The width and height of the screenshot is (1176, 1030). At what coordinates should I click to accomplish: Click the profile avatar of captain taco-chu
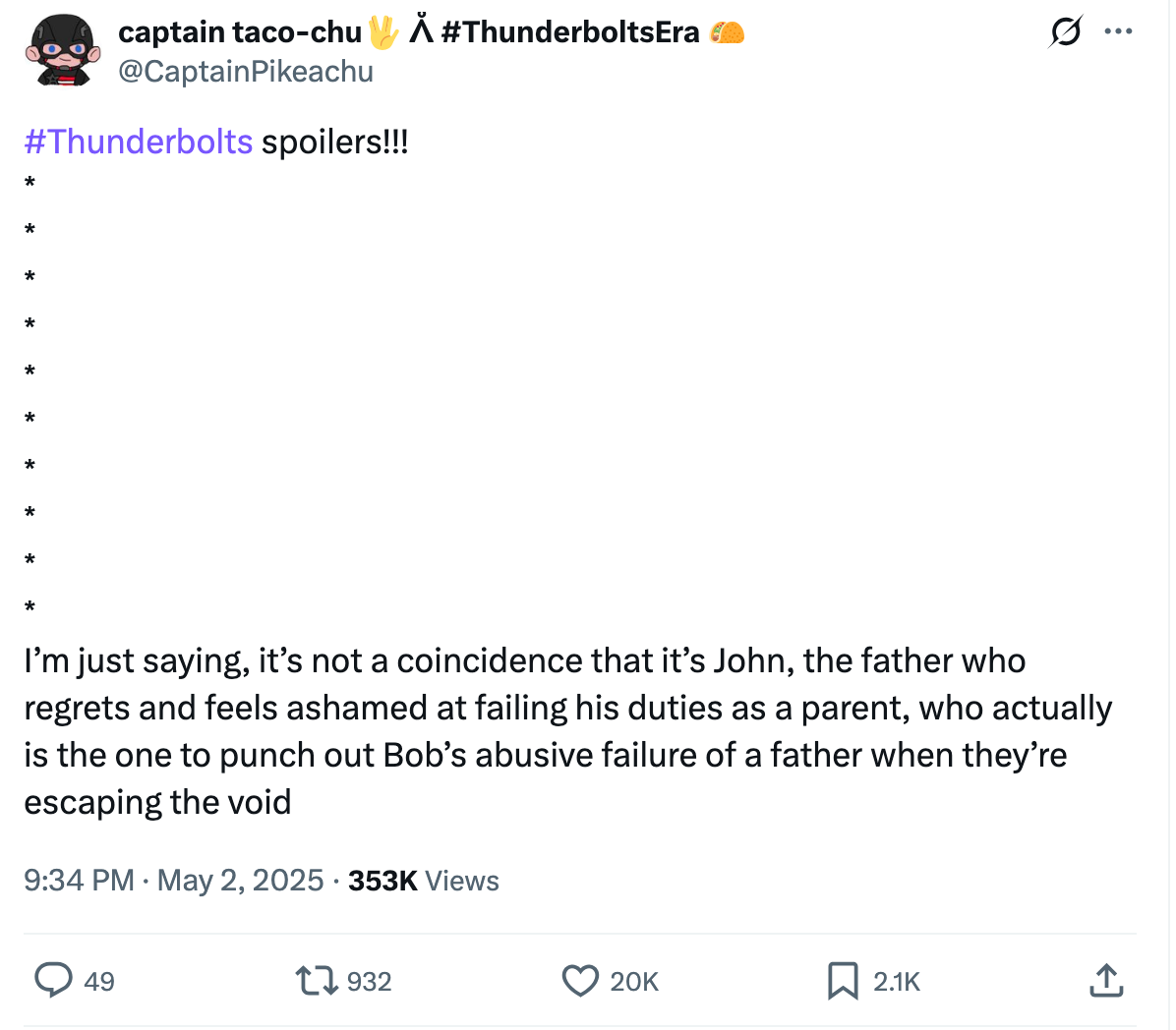pos(62,49)
